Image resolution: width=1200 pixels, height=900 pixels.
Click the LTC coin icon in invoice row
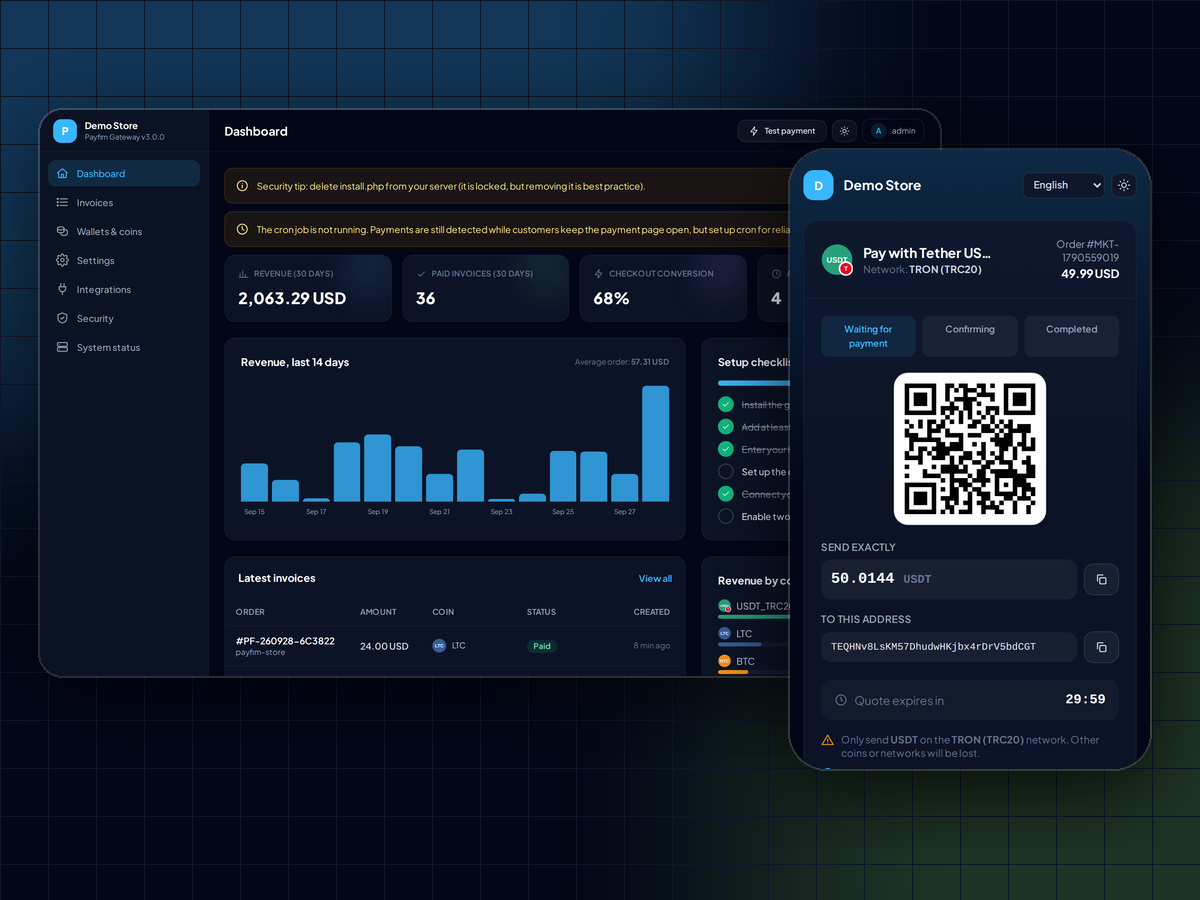click(439, 646)
